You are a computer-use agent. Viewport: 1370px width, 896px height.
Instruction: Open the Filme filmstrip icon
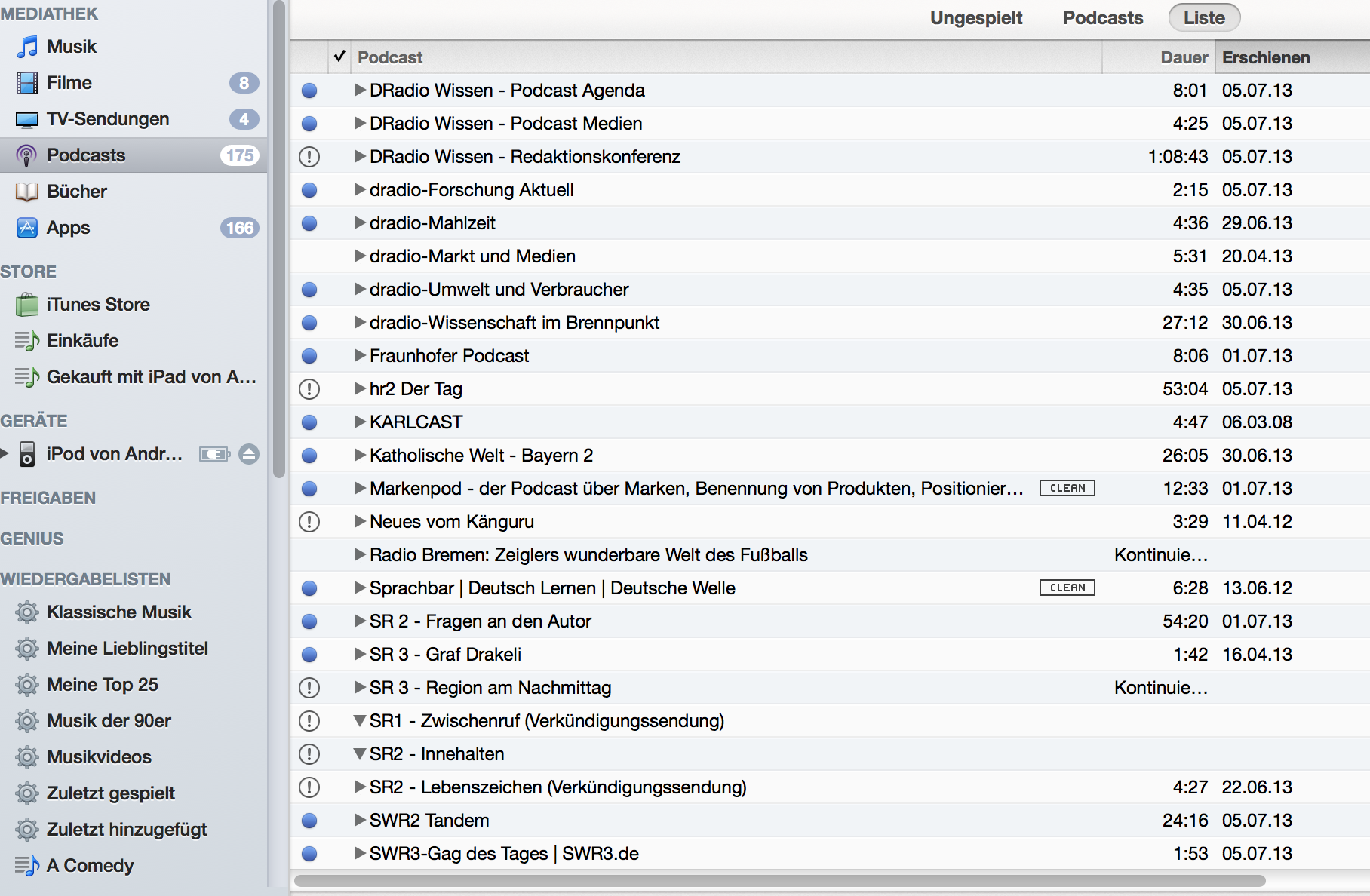pyautogui.click(x=27, y=83)
